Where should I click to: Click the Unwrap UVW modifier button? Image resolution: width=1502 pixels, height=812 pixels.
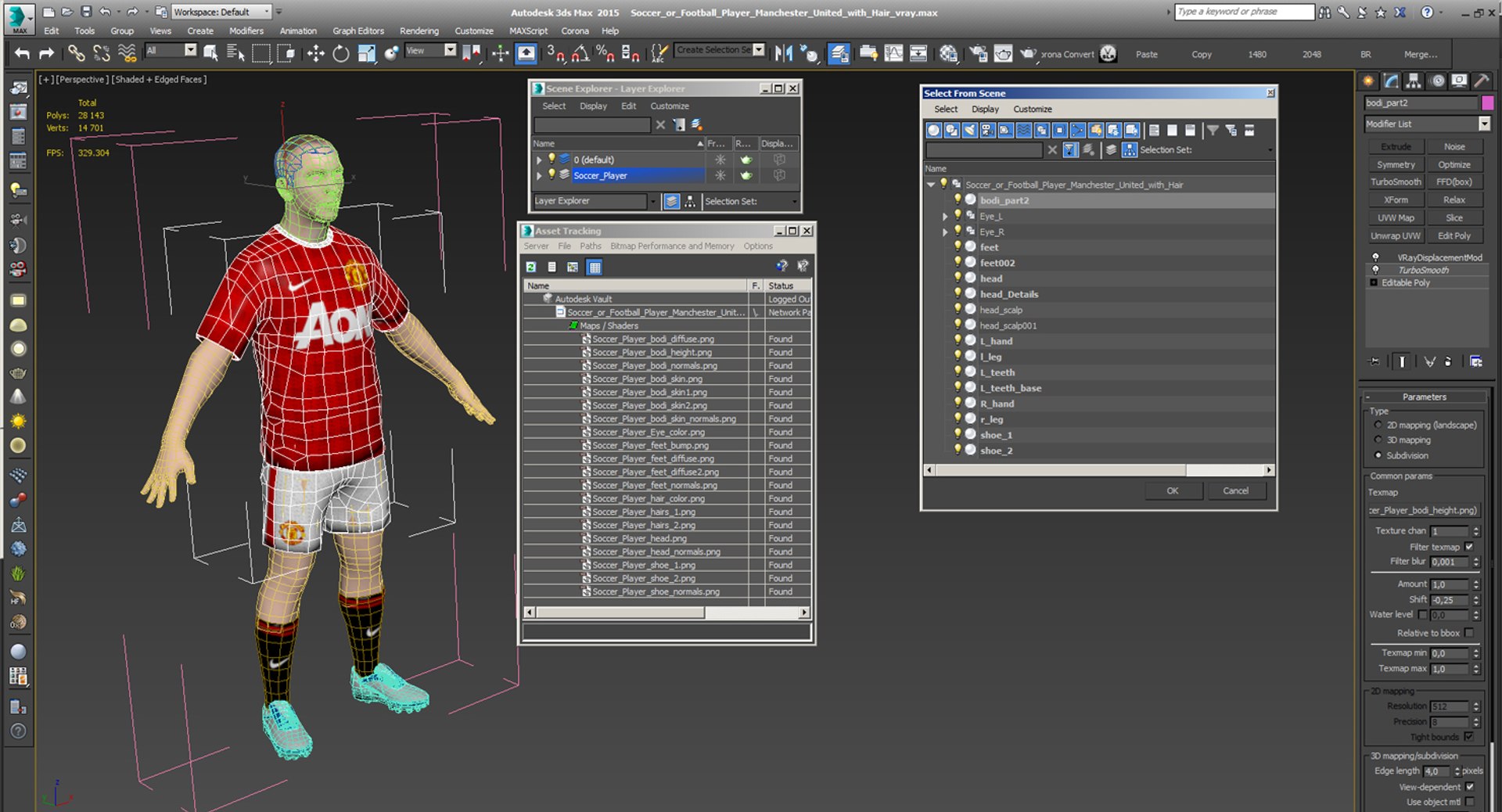click(1396, 235)
